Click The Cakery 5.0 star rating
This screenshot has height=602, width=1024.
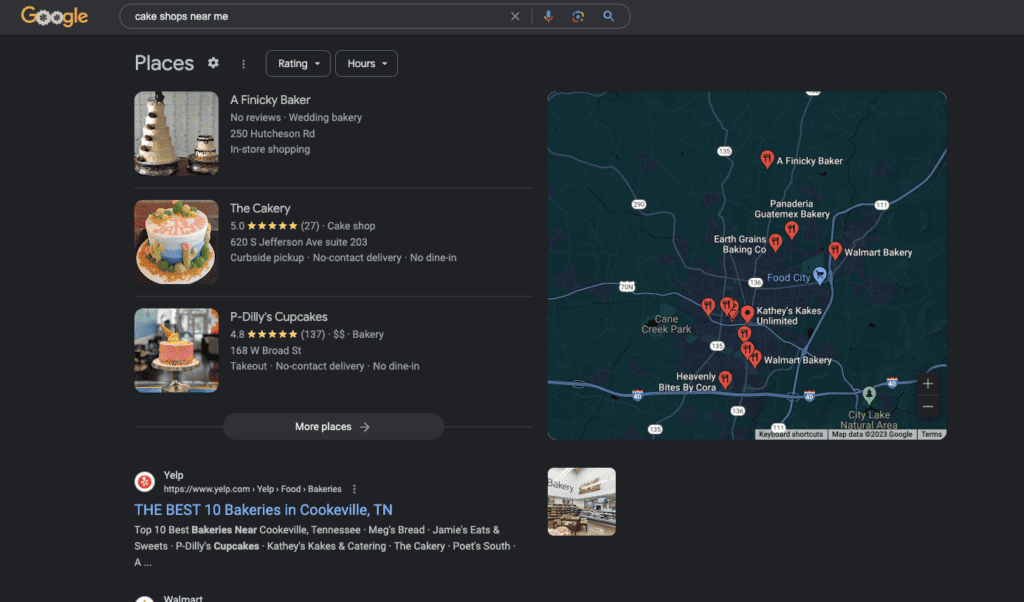274,226
